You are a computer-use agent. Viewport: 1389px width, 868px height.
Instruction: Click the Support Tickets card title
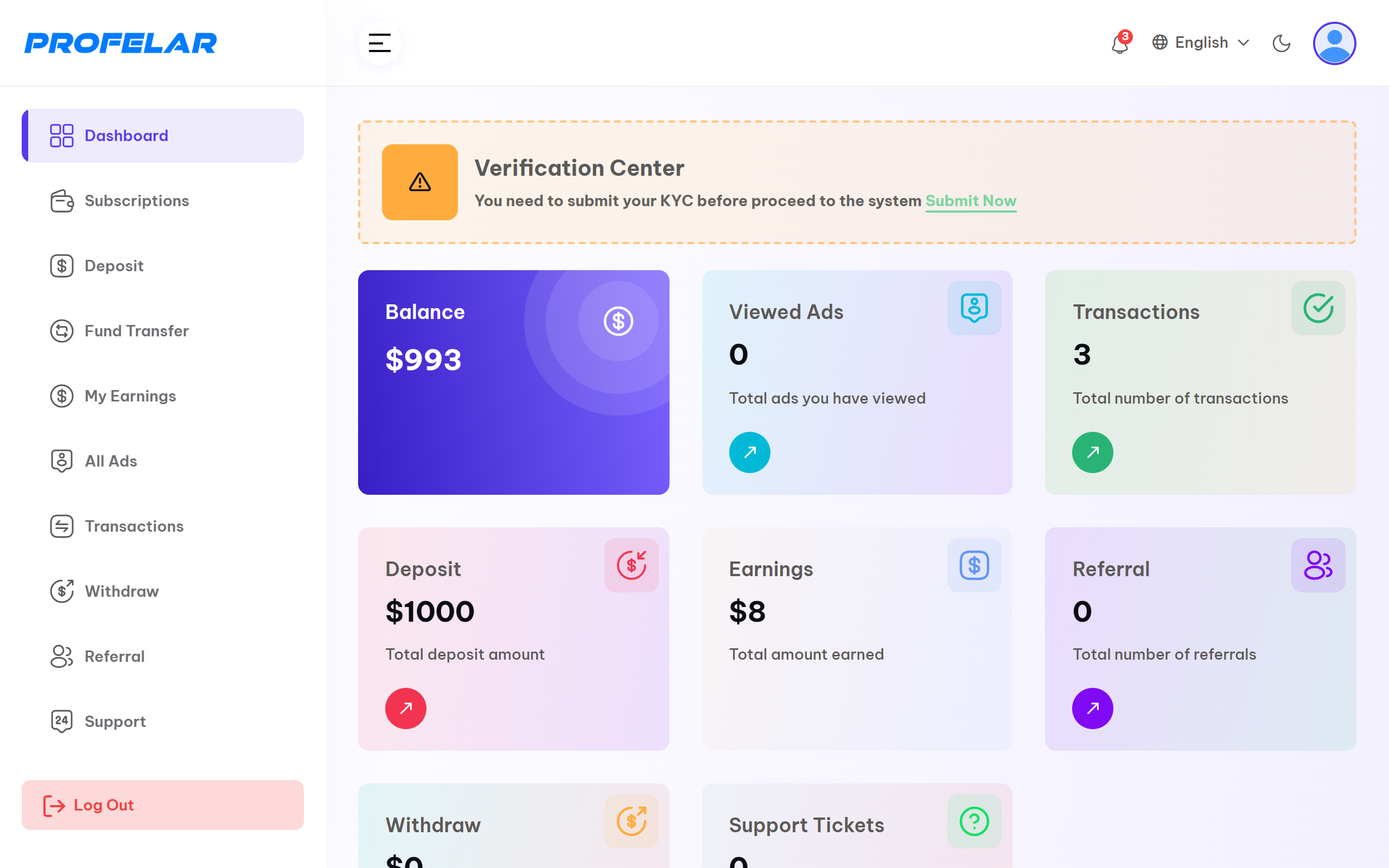(x=806, y=825)
